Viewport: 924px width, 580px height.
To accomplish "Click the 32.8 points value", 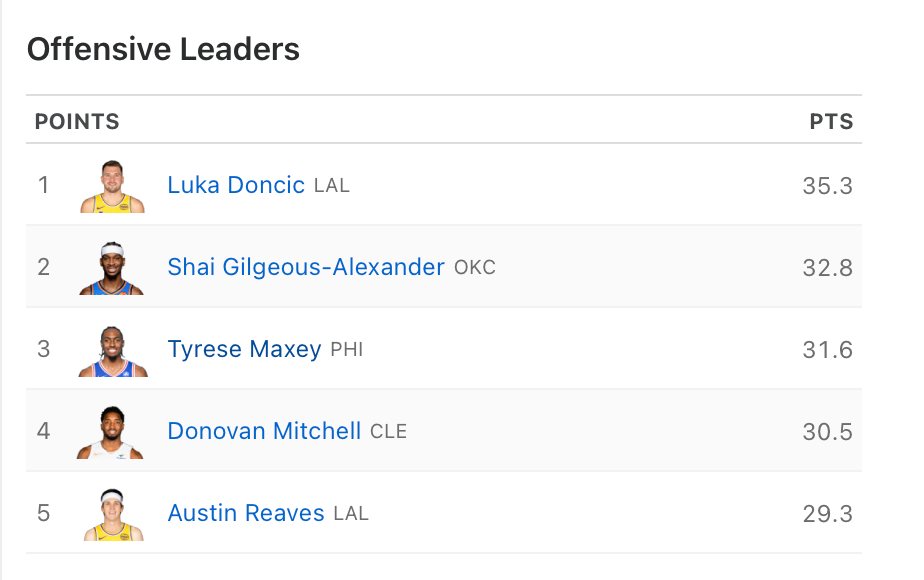I will click(x=827, y=267).
